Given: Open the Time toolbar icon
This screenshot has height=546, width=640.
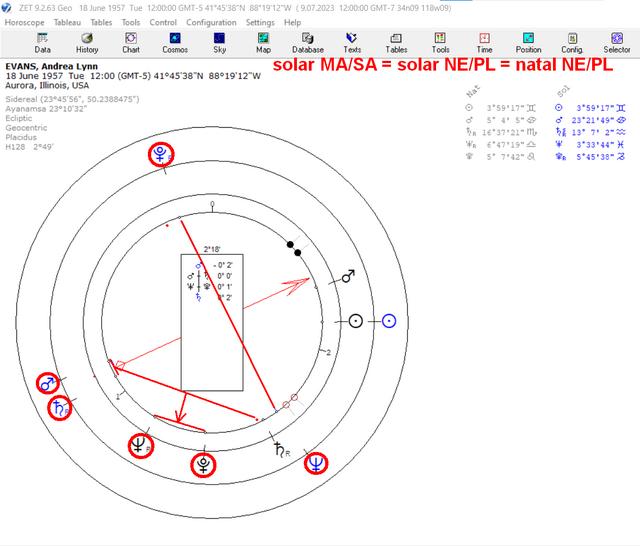Looking at the screenshot, I should [484, 43].
